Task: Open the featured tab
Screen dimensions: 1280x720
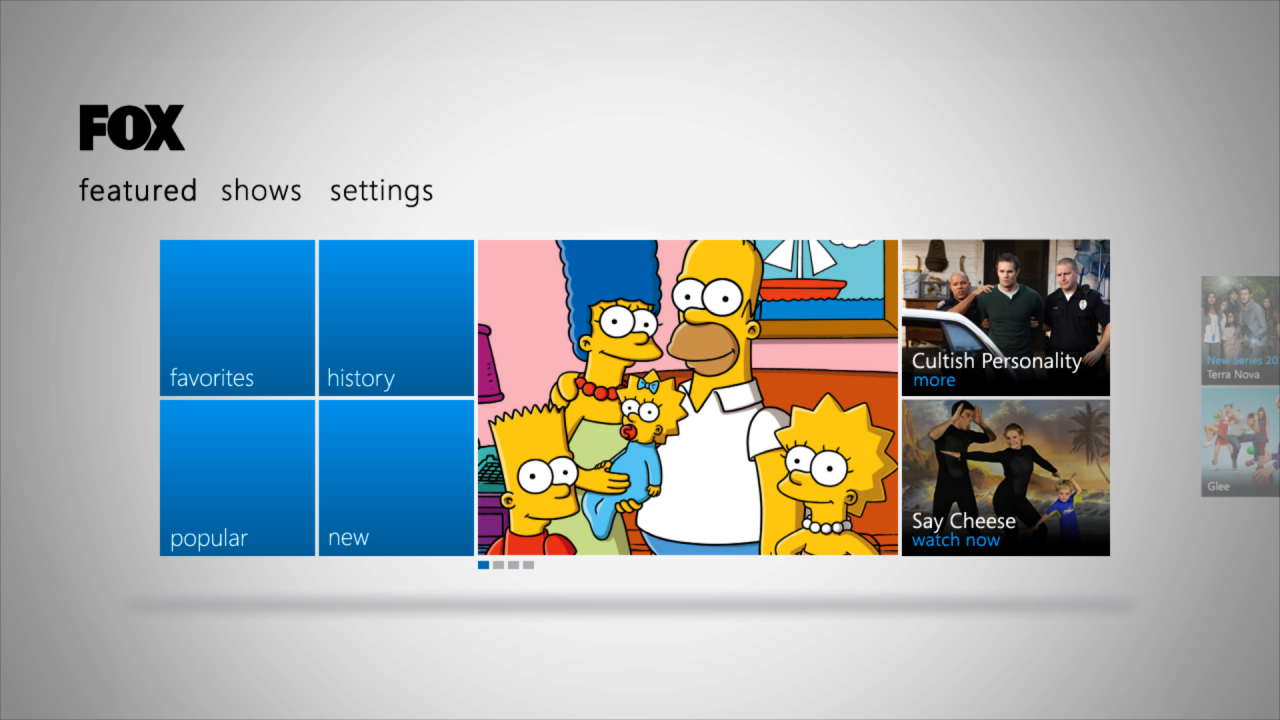Action: point(138,190)
